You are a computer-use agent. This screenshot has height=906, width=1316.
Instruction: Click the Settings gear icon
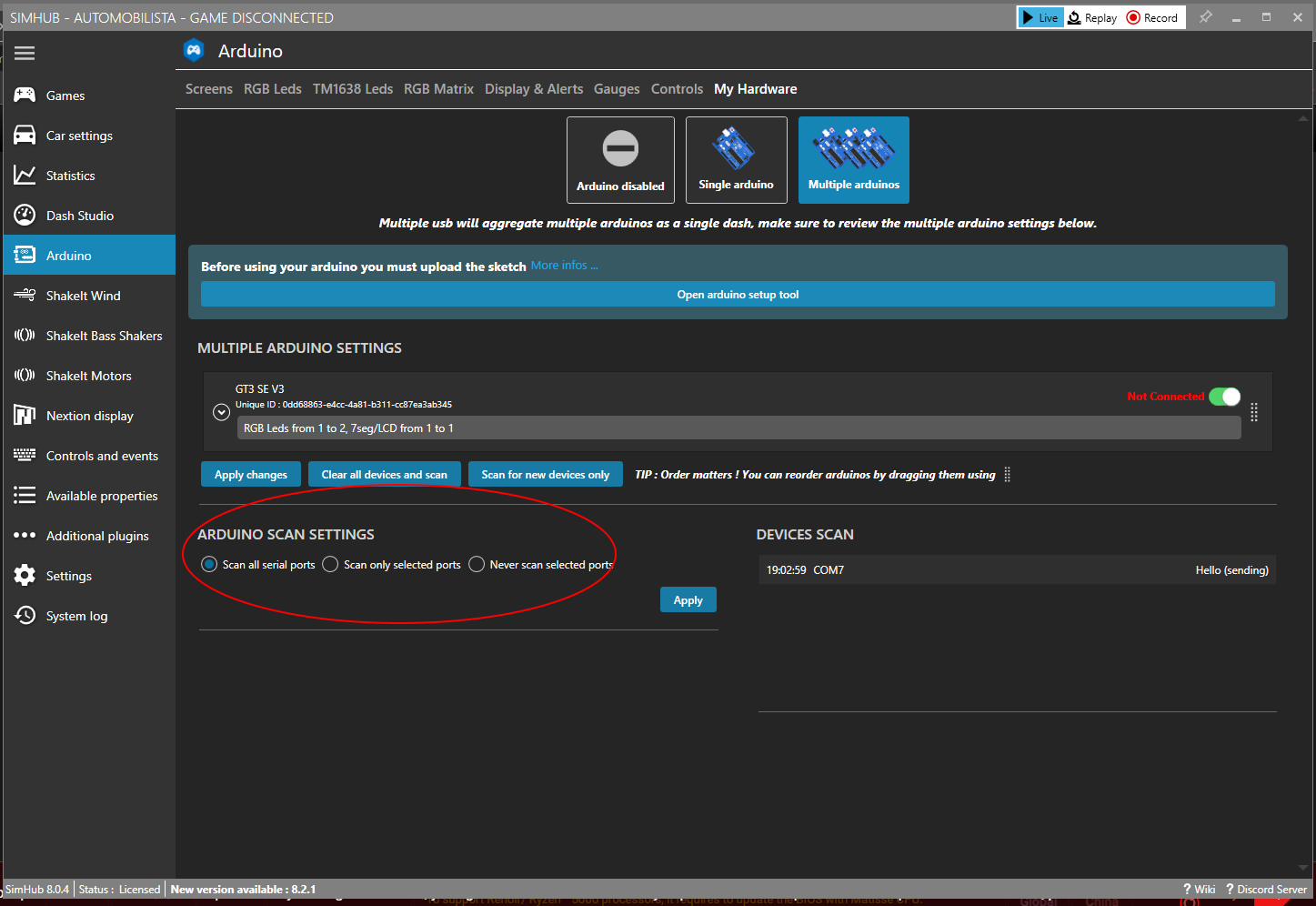(25, 575)
